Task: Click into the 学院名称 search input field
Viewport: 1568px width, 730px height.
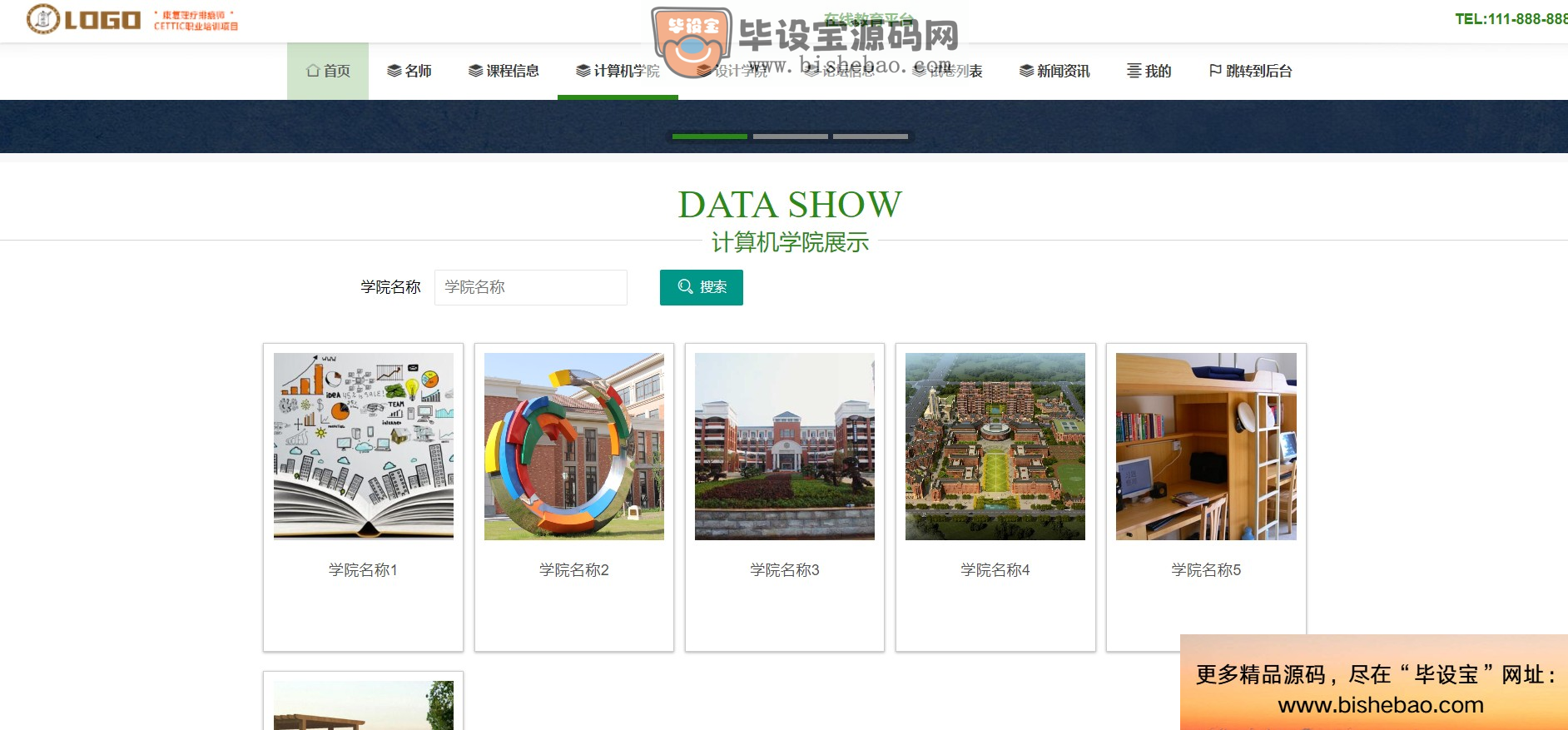Action: (x=531, y=287)
